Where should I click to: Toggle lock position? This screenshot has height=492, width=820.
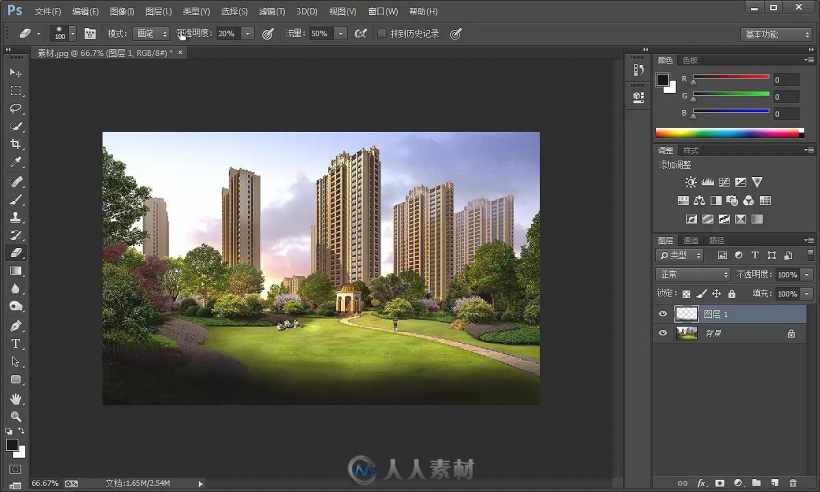pyautogui.click(x=716, y=294)
